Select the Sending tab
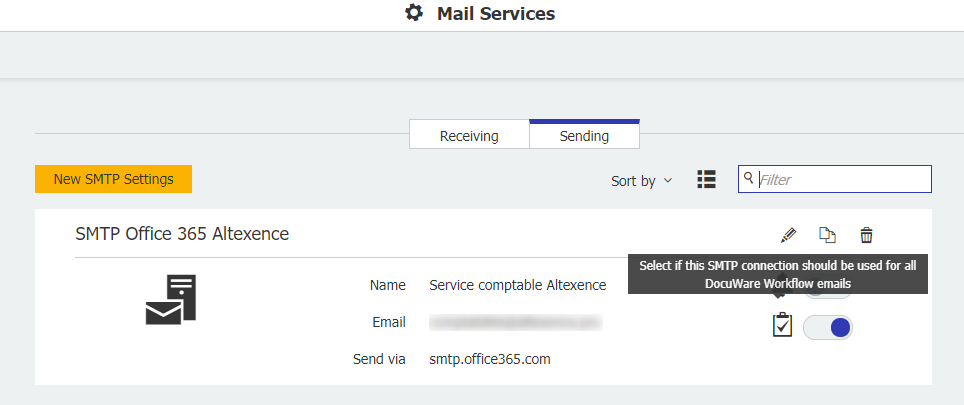964x405 pixels. 584,135
